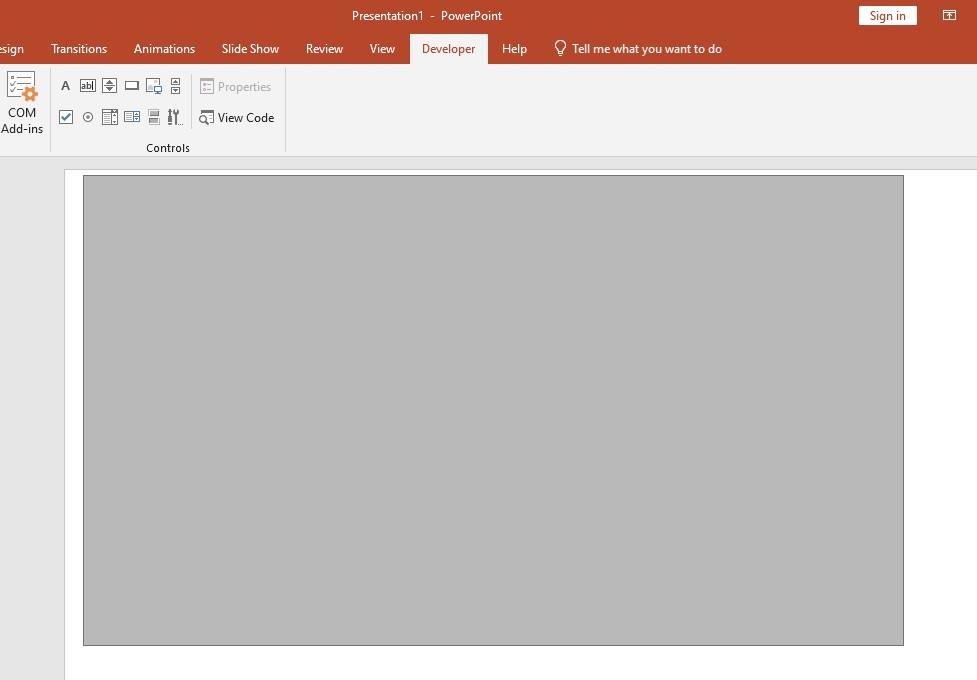Insert an Image control
The image size is (977, 680).
(x=153, y=86)
